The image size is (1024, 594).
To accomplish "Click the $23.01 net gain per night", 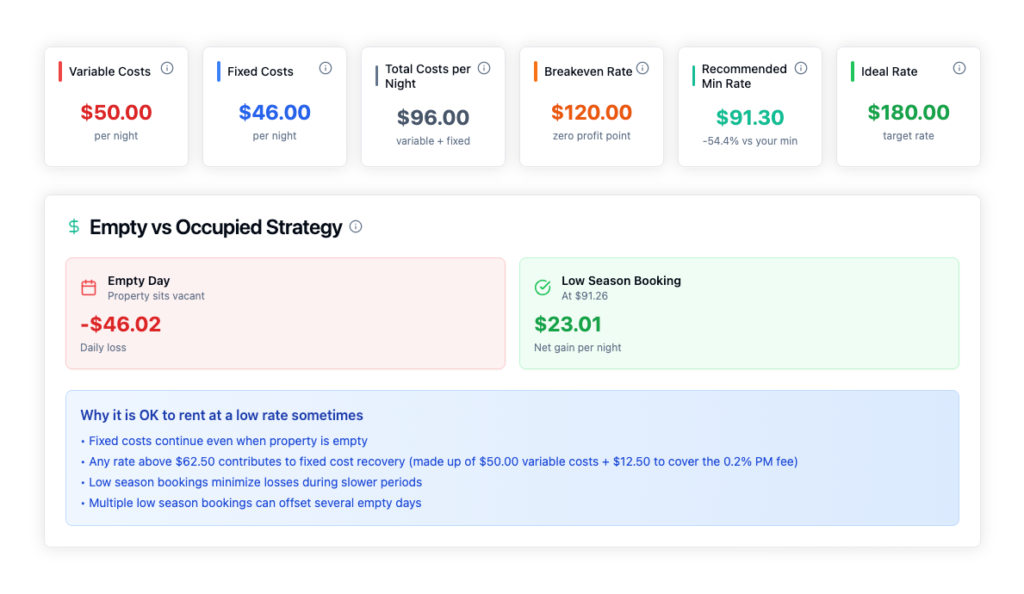I will 568,324.
